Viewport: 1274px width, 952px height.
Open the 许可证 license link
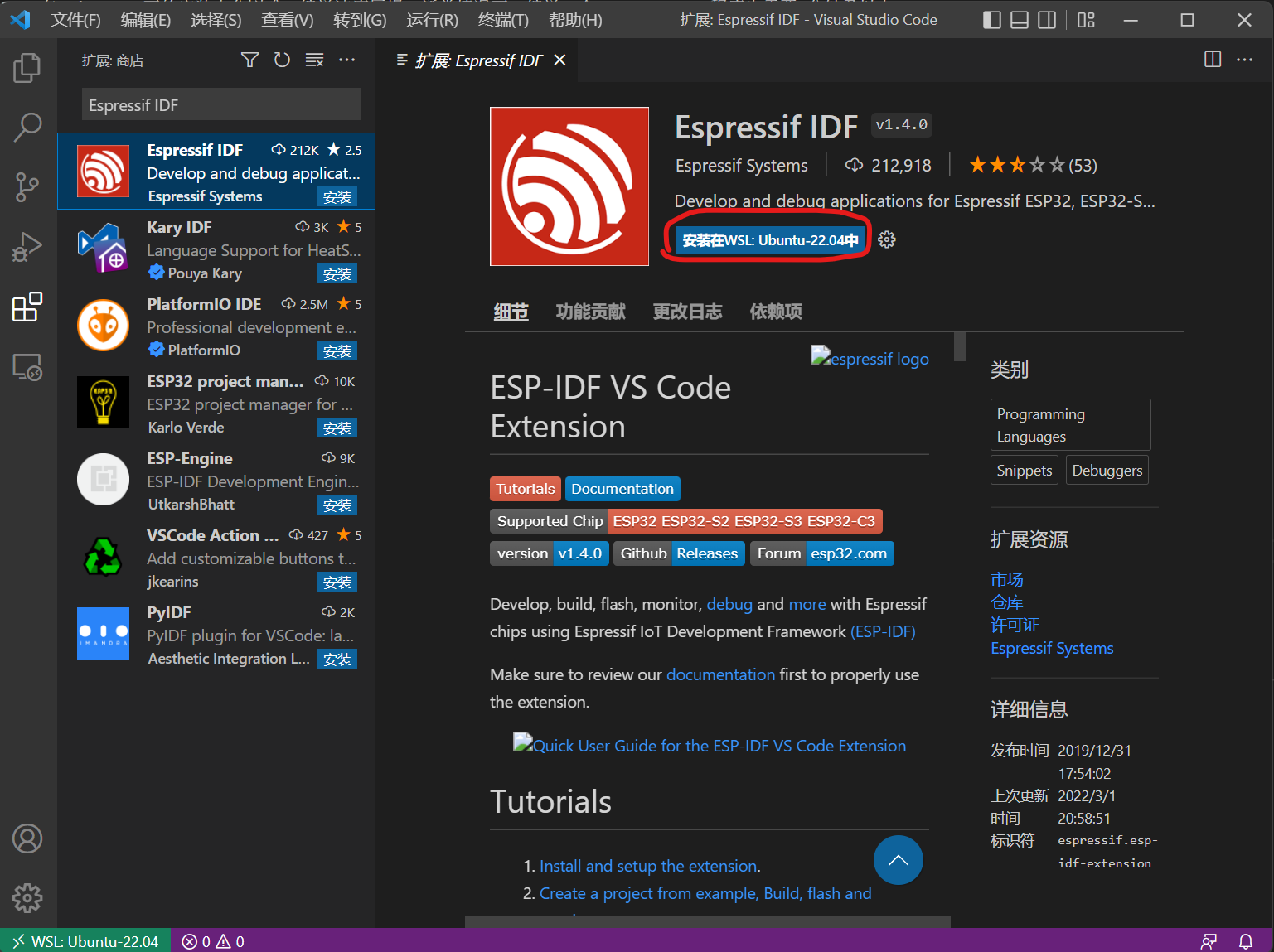pos(1015,624)
